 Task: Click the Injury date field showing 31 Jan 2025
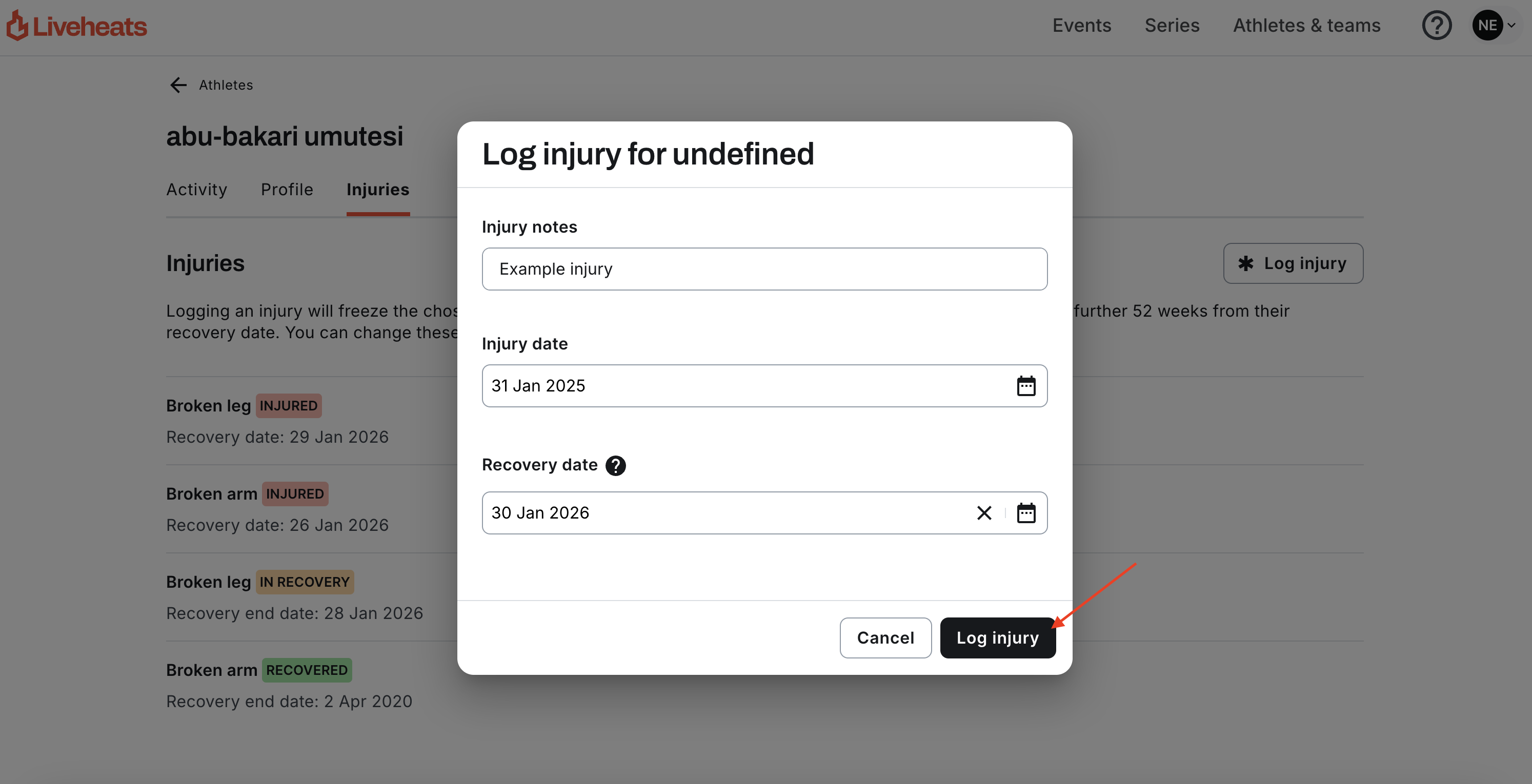click(x=764, y=386)
